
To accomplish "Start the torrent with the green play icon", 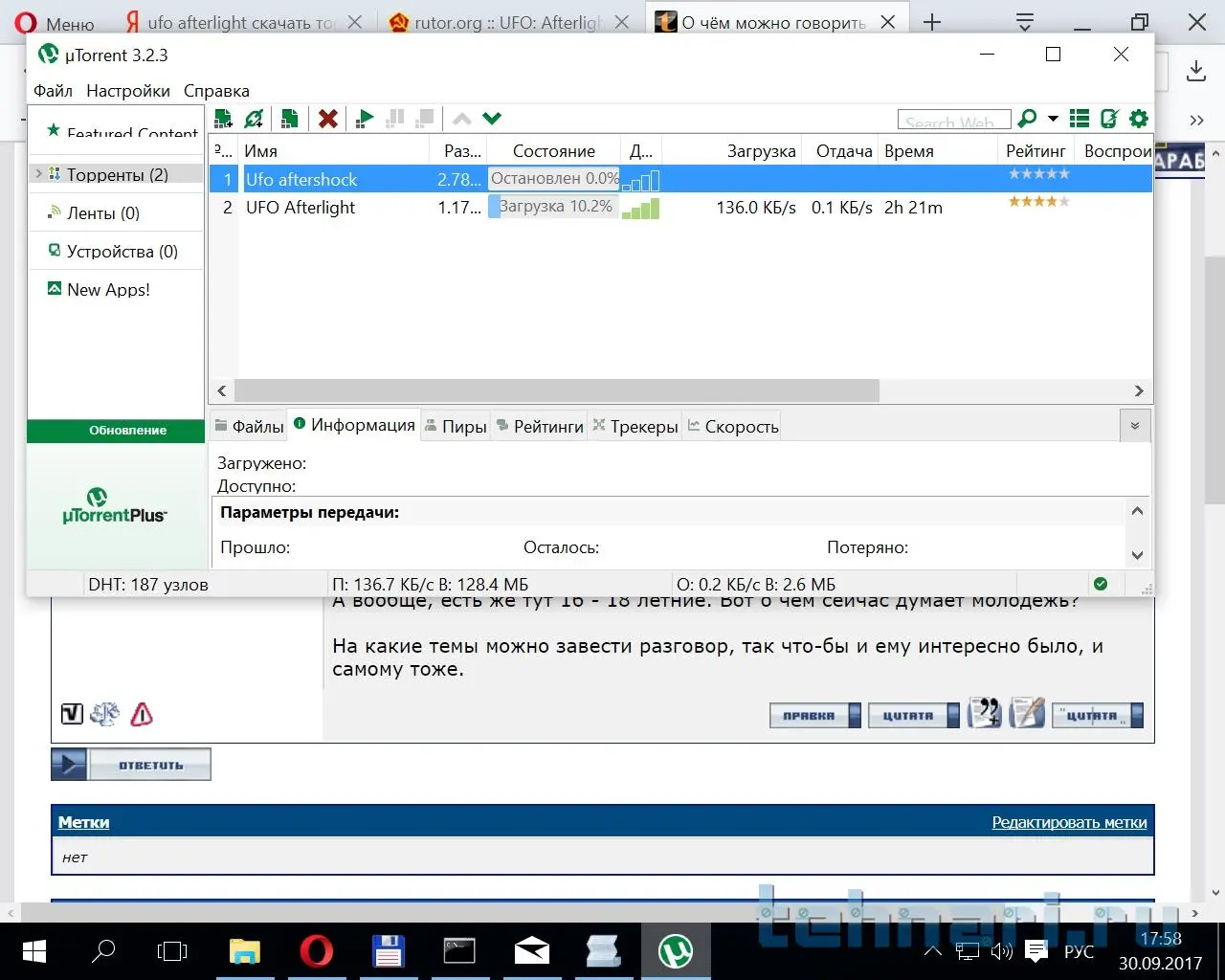I will (365, 119).
